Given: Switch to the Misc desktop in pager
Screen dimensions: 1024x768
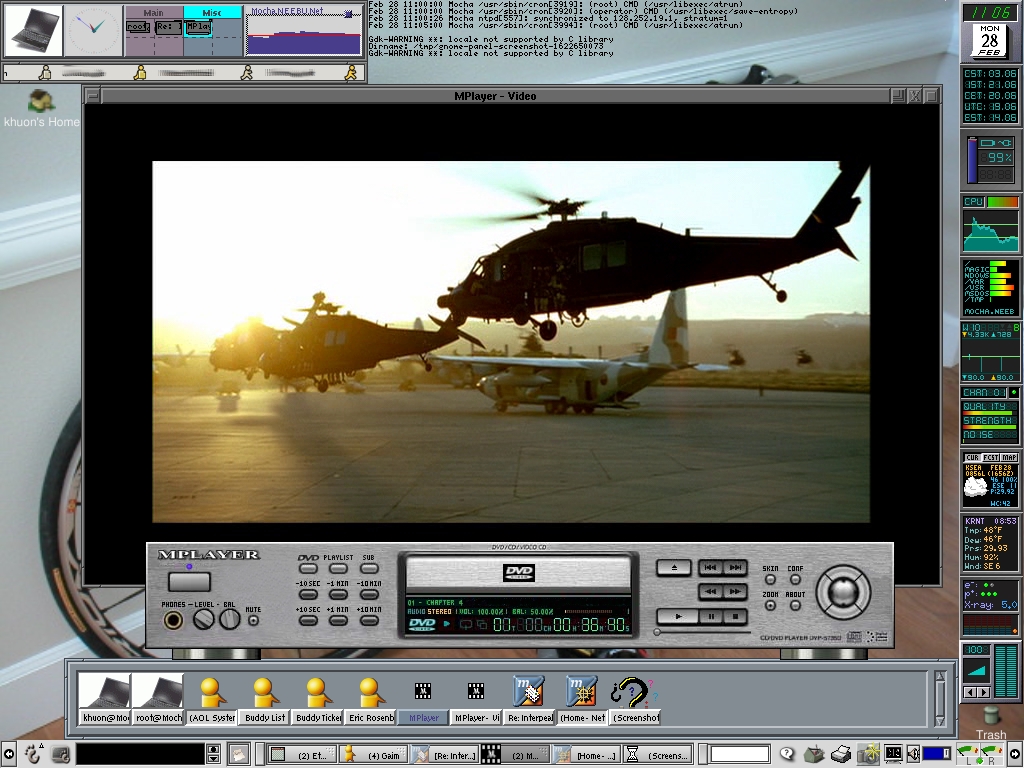Looking at the screenshot, I should 213,31.
